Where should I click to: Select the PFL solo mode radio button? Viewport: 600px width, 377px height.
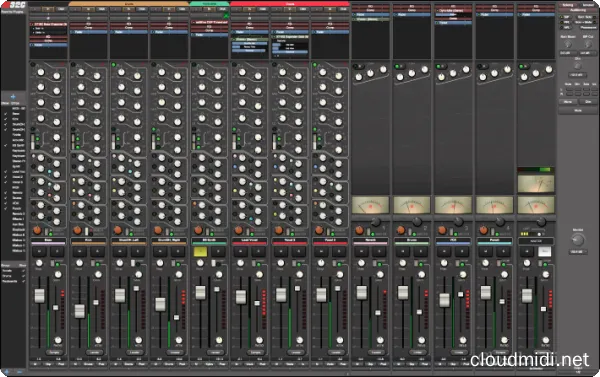562,23
